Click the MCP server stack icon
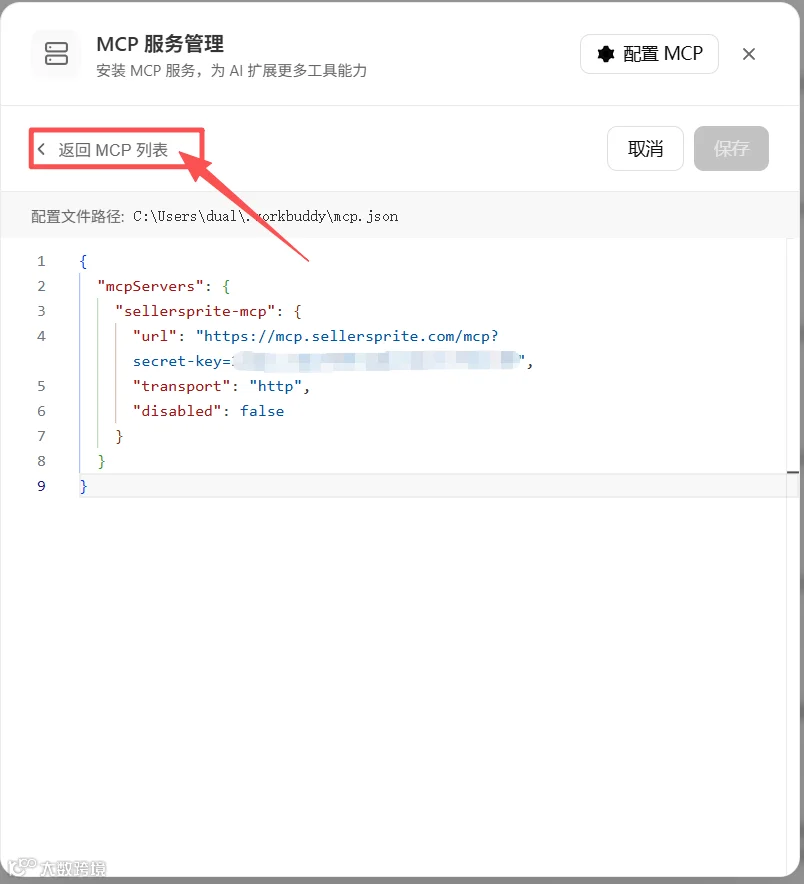Image resolution: width=804 pixels, height=884 pixels. (56, 54)
